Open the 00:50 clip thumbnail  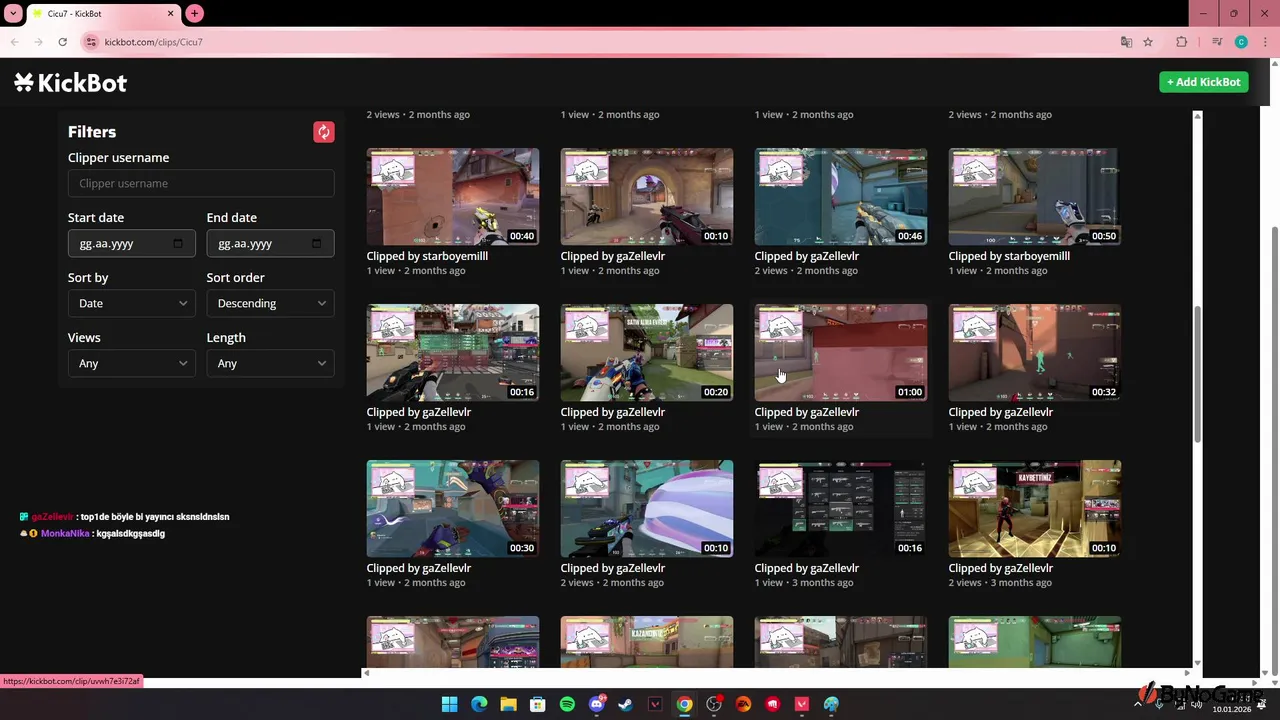(1034, 197)
